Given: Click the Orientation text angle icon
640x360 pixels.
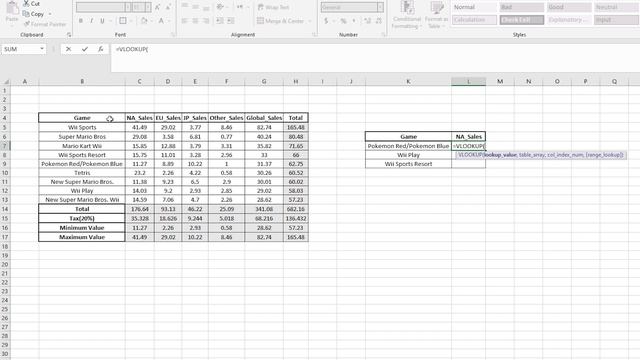Looking at the screenshot, I should point(220,7).
